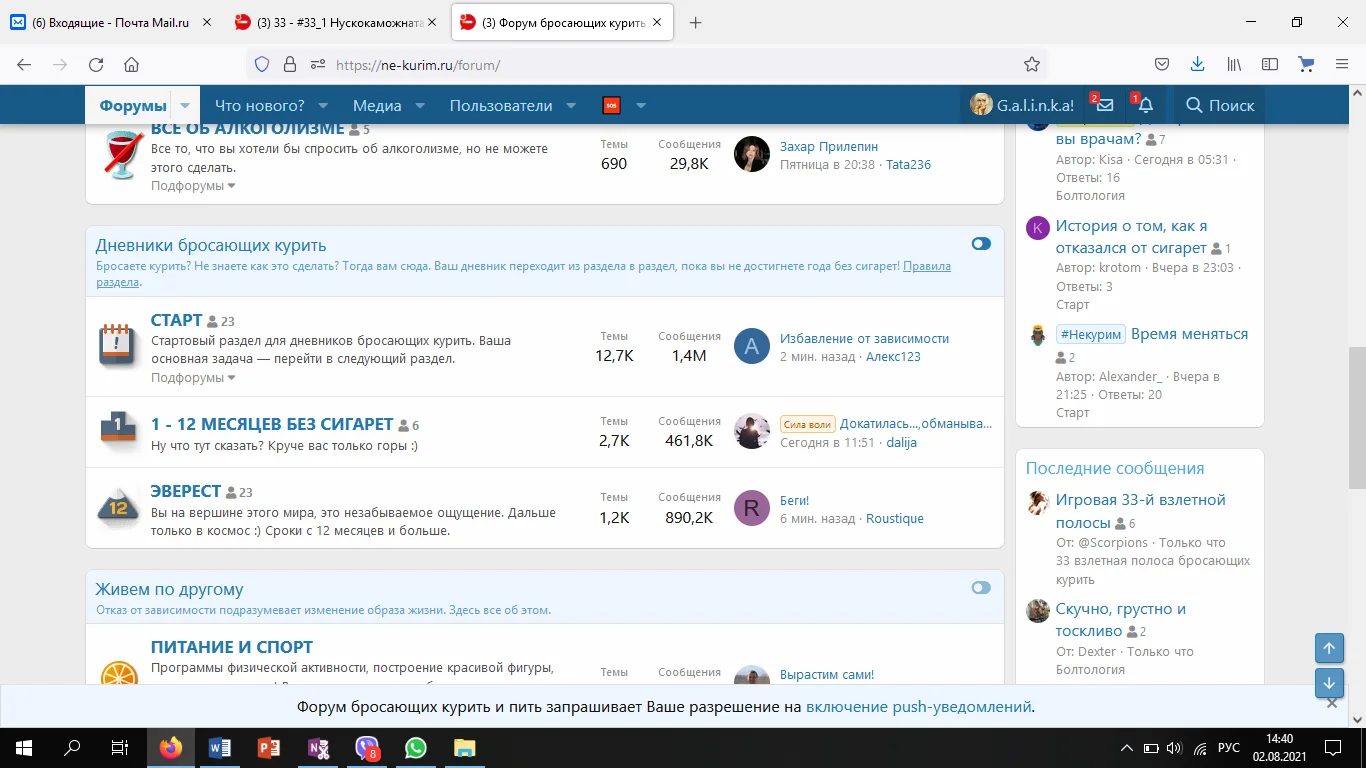Show hidden system tray icons
The height and width of the screenshot is (768, 1366).
coord(1127,748)
